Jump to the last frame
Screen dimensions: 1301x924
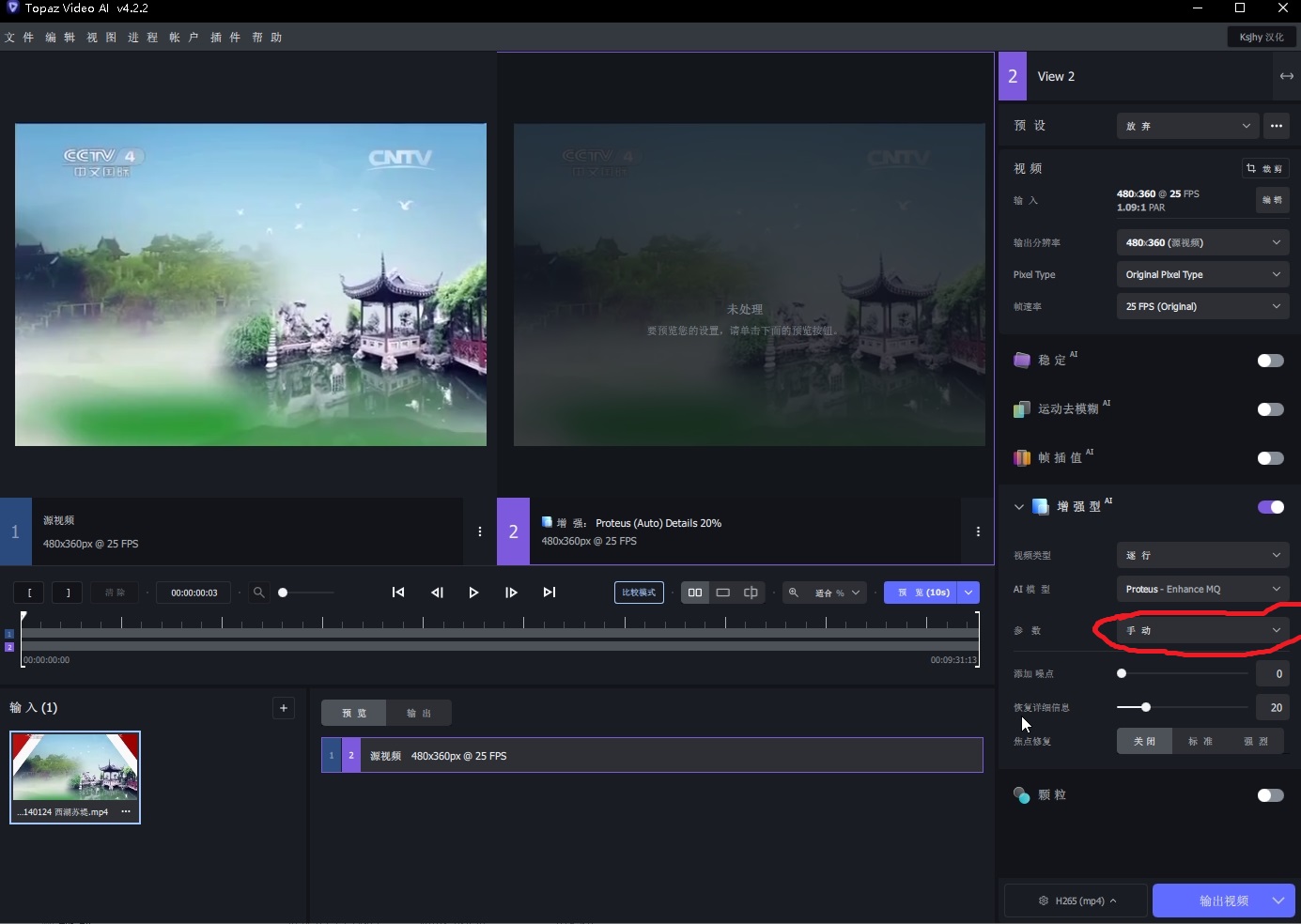[x=550, y=593]
